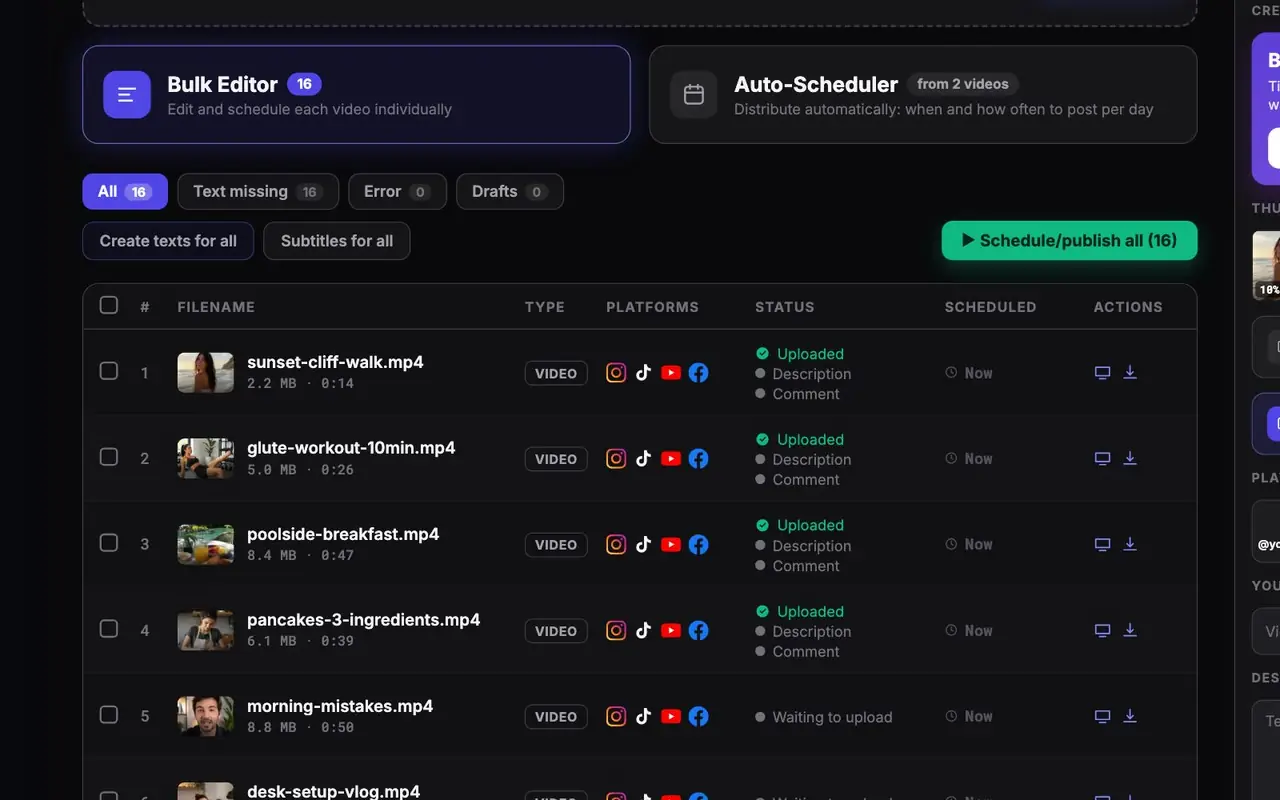Click Facebook icon for morning-mistakes.mp4
1280x800 pixels.
[x=699, y=717]
